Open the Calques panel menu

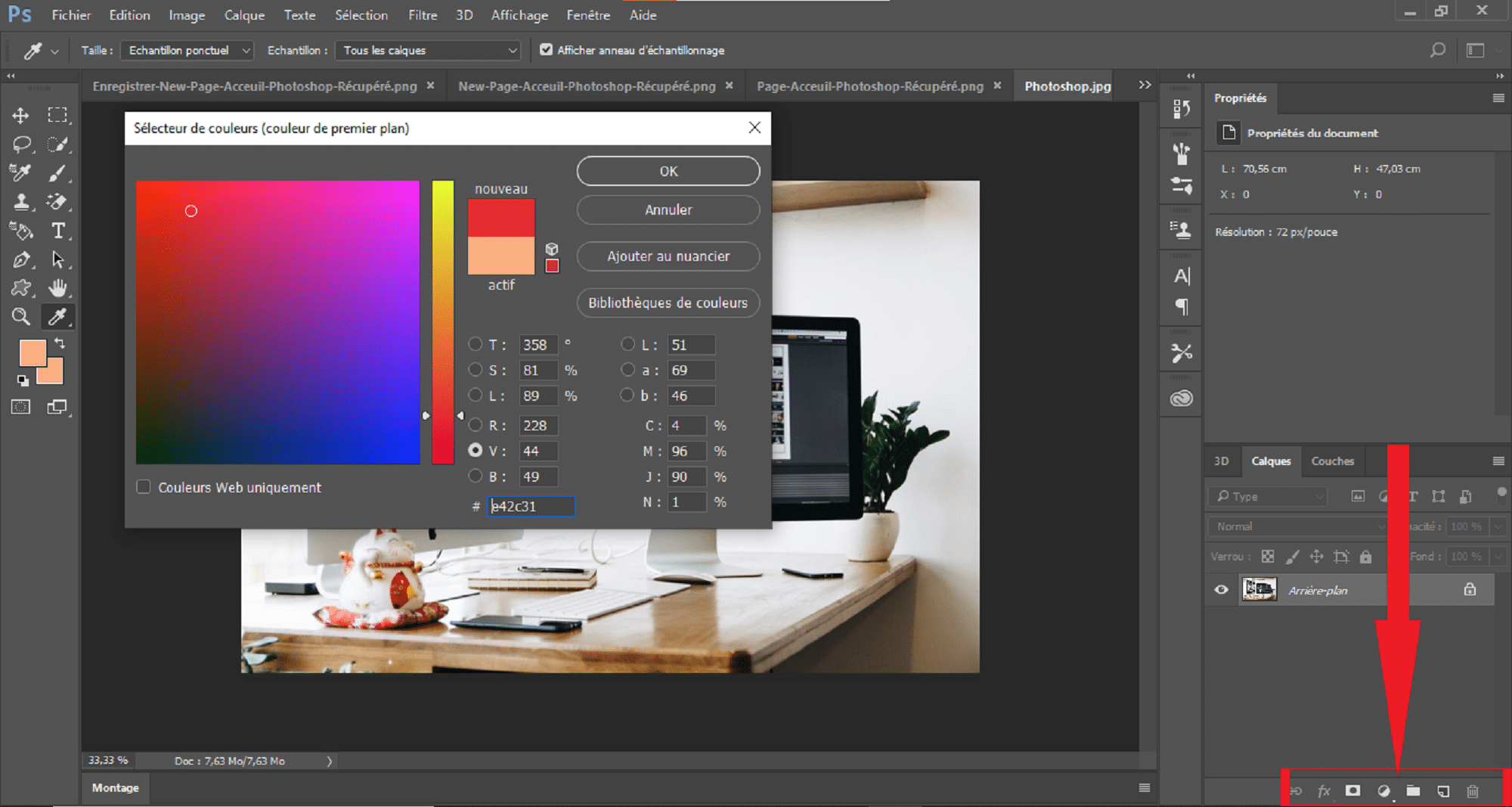[1498, 461]
